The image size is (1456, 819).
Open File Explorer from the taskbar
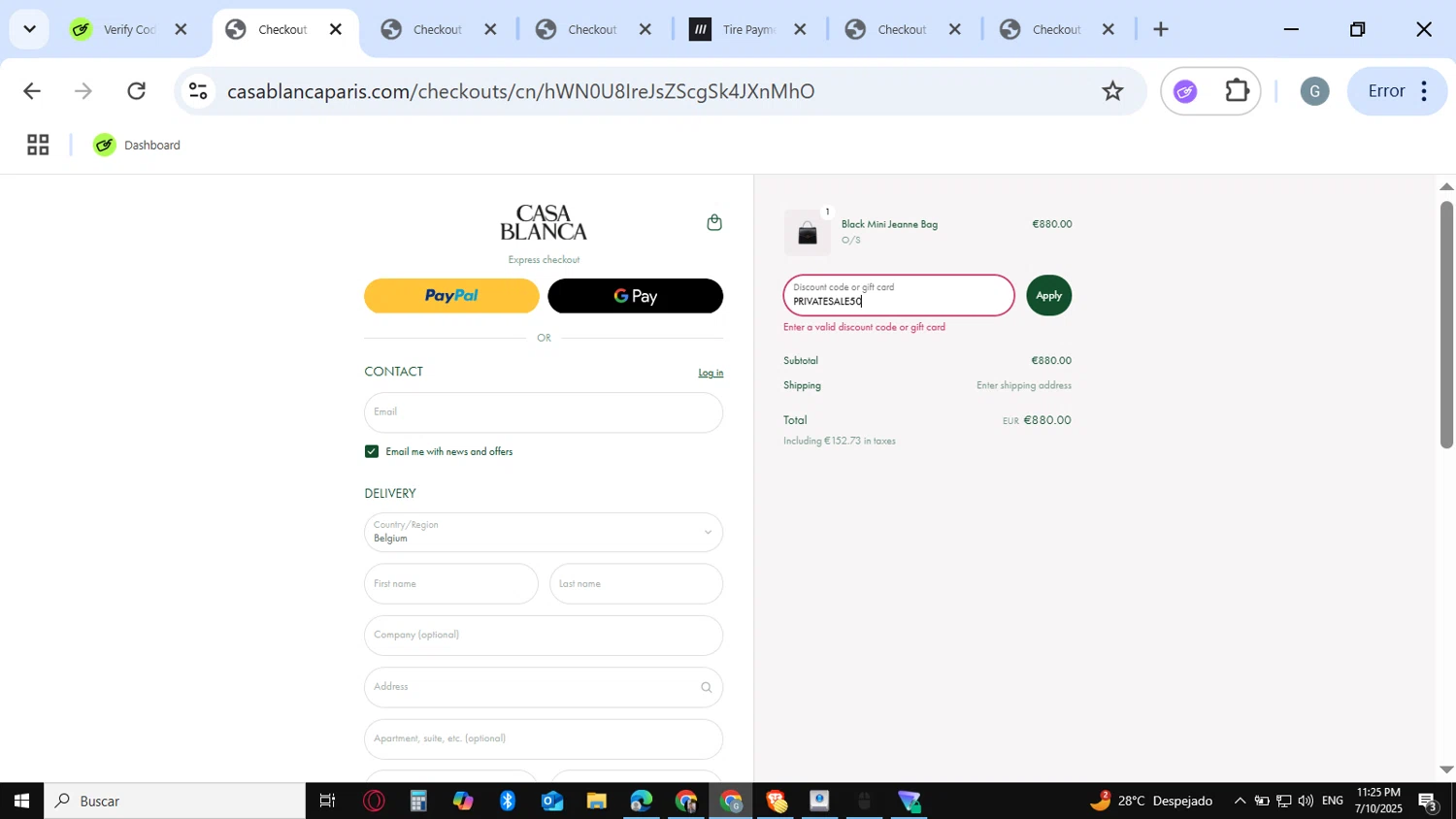[x=597, y=801]
